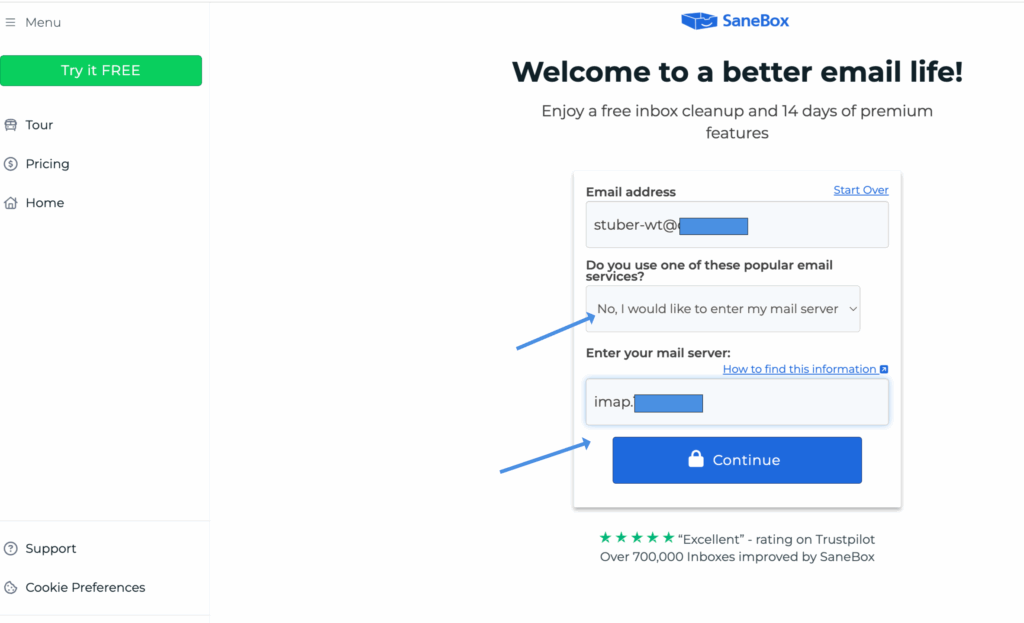The height and width of the screenshot is (623, 1024).
Task: Click the Tour bus icon
Action: (x=11, y=125)
